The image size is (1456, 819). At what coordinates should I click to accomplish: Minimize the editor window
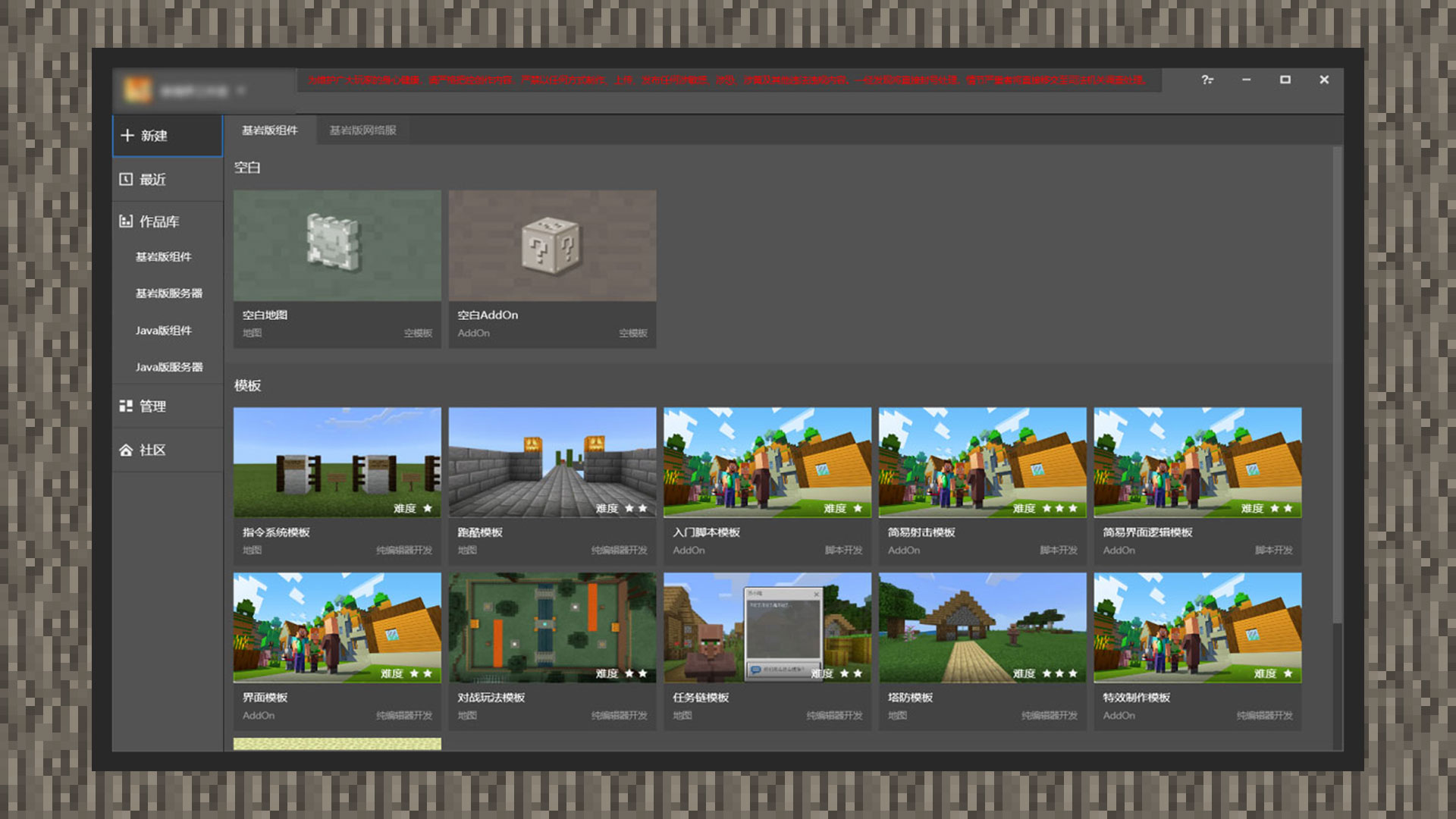coord(1246,80)
